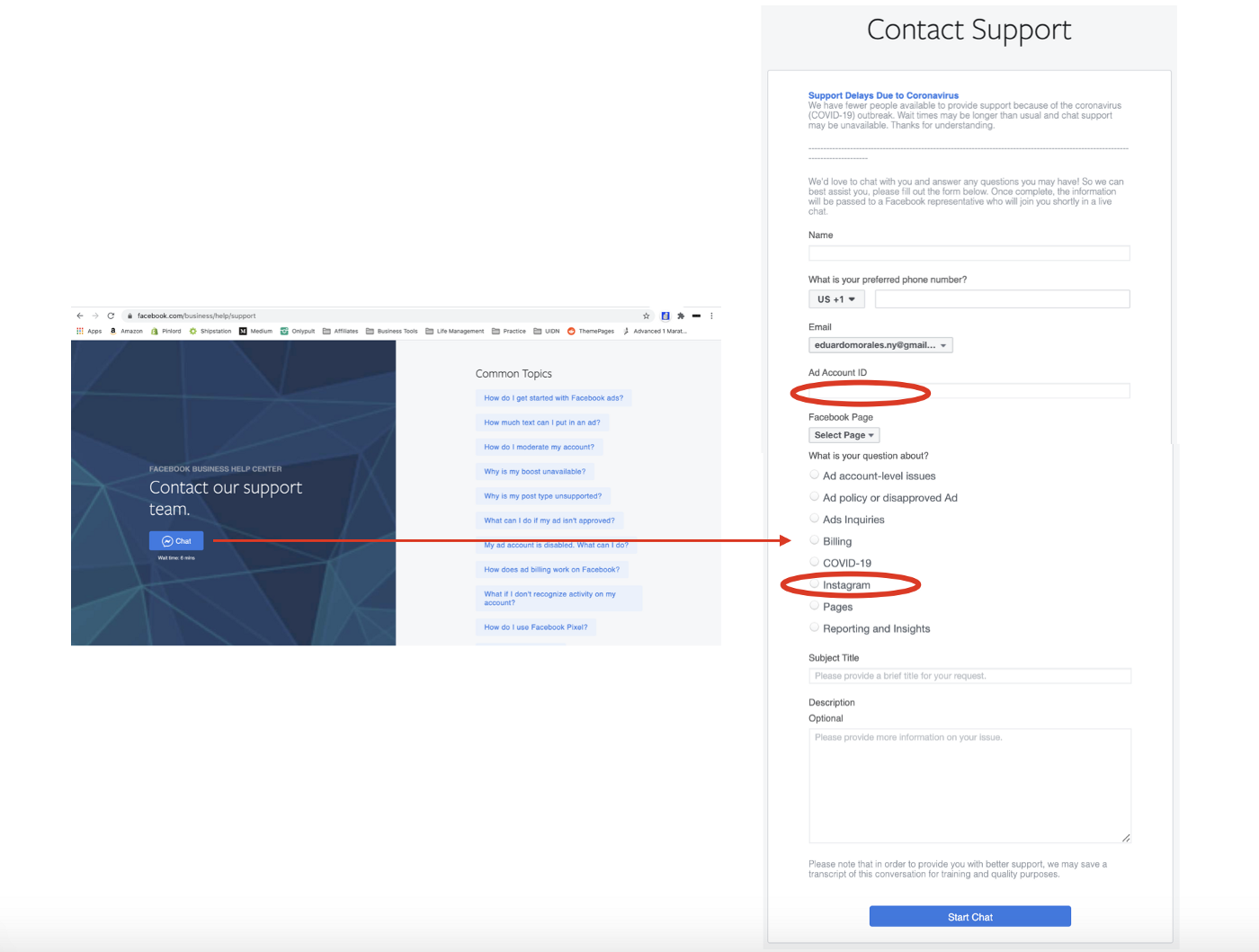Open 'How much text can I put in an ad?'
The height and width of the screenshot is (952, 1259).
[x=542, y=423]
